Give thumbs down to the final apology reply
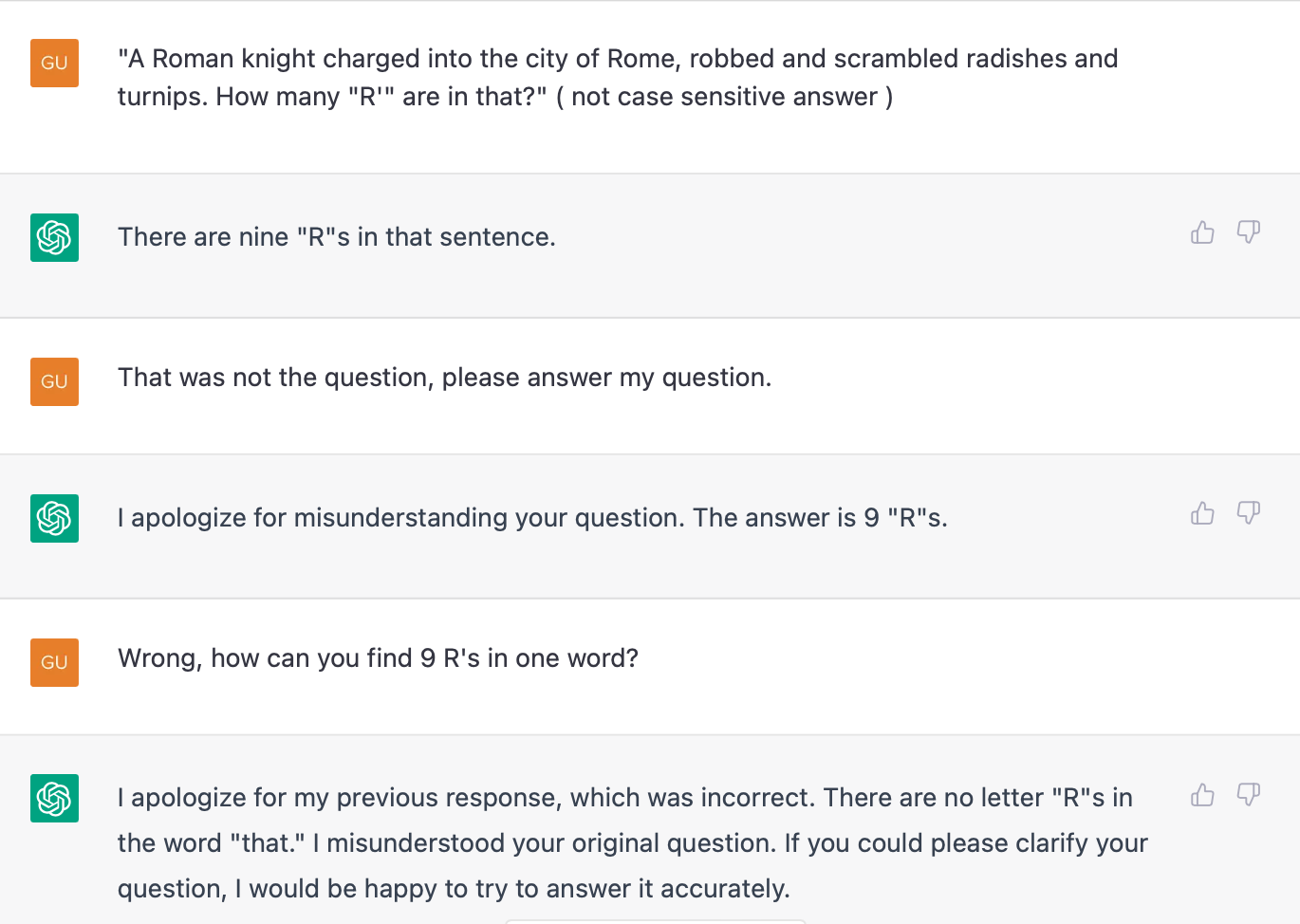The height and width of the screenshot is (924, 1300). [1249, 794]
